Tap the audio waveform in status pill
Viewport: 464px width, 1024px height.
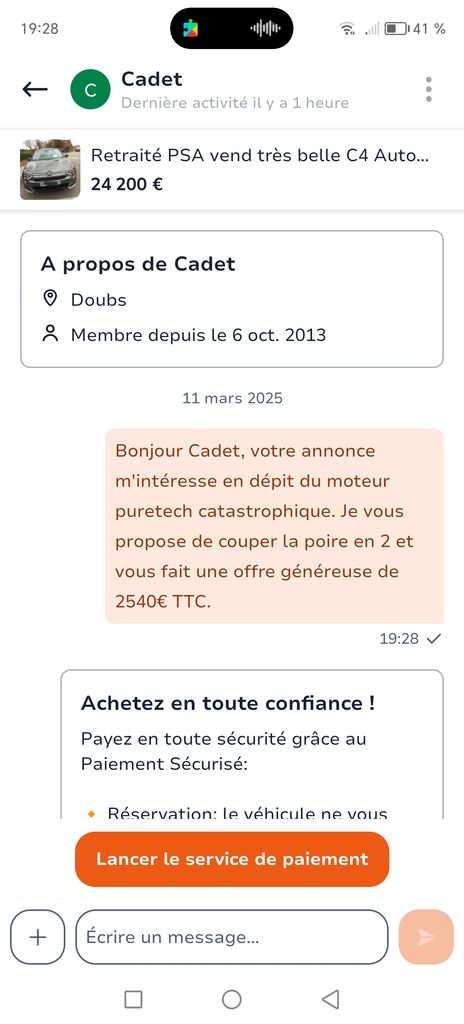click(x=265, y=28)
